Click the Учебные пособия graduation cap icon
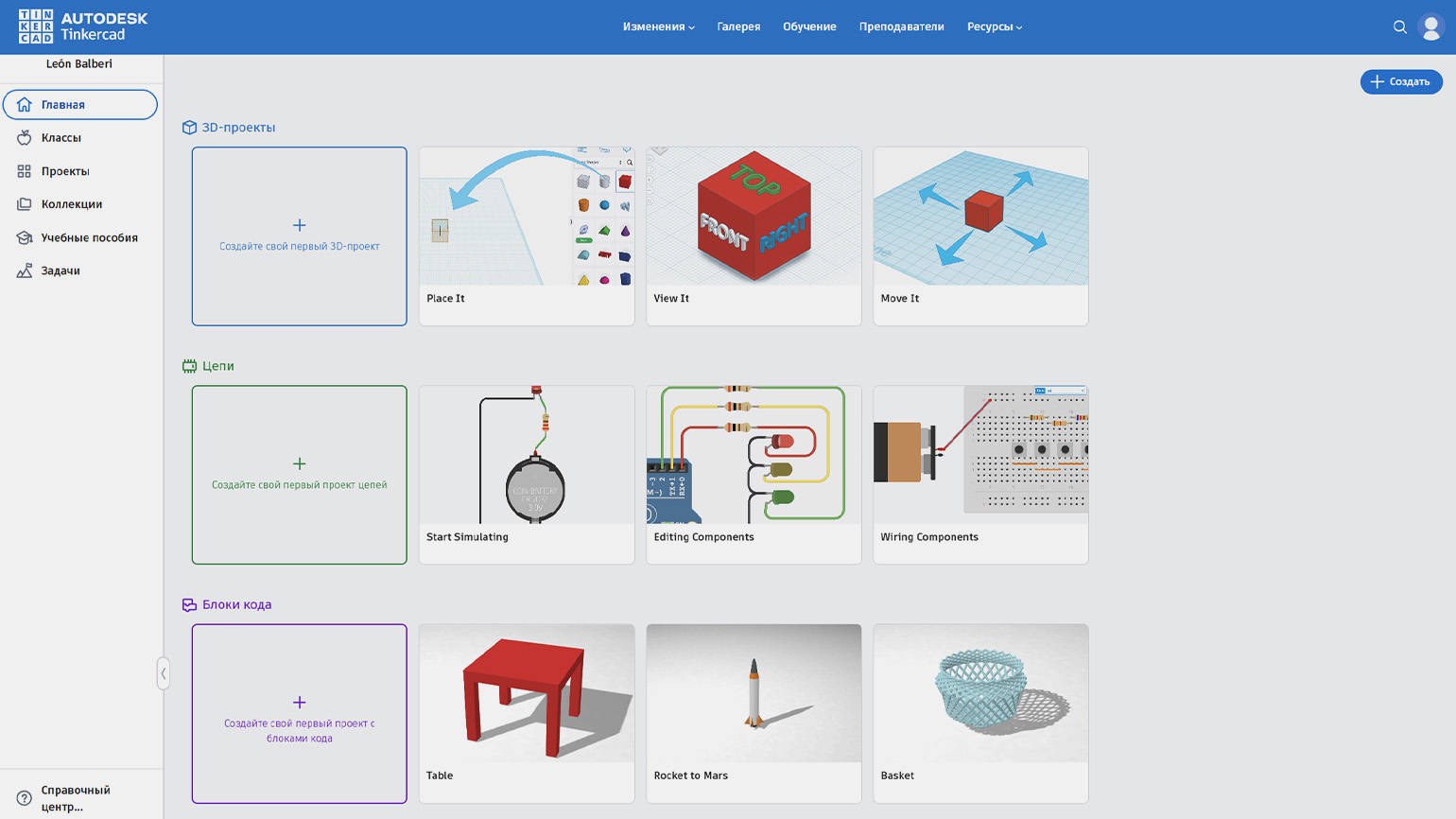The height and width of the screenshot is (819, 1456). coord(25,237)
